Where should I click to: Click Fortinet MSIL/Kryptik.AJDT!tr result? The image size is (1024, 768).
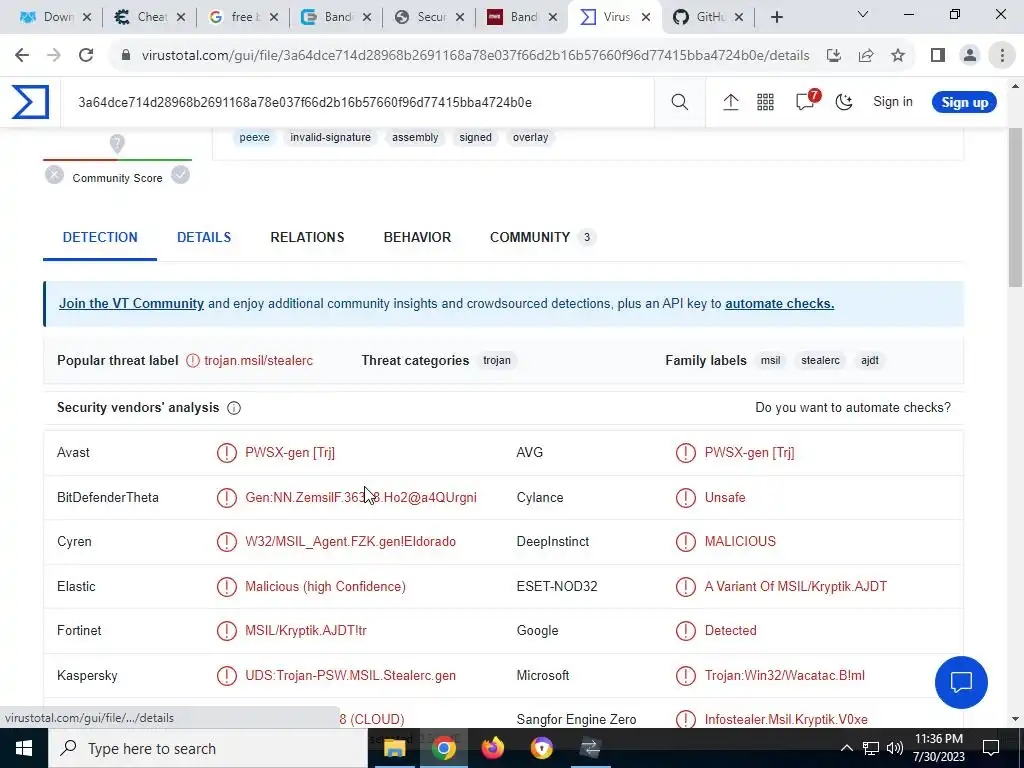(306, 631)
